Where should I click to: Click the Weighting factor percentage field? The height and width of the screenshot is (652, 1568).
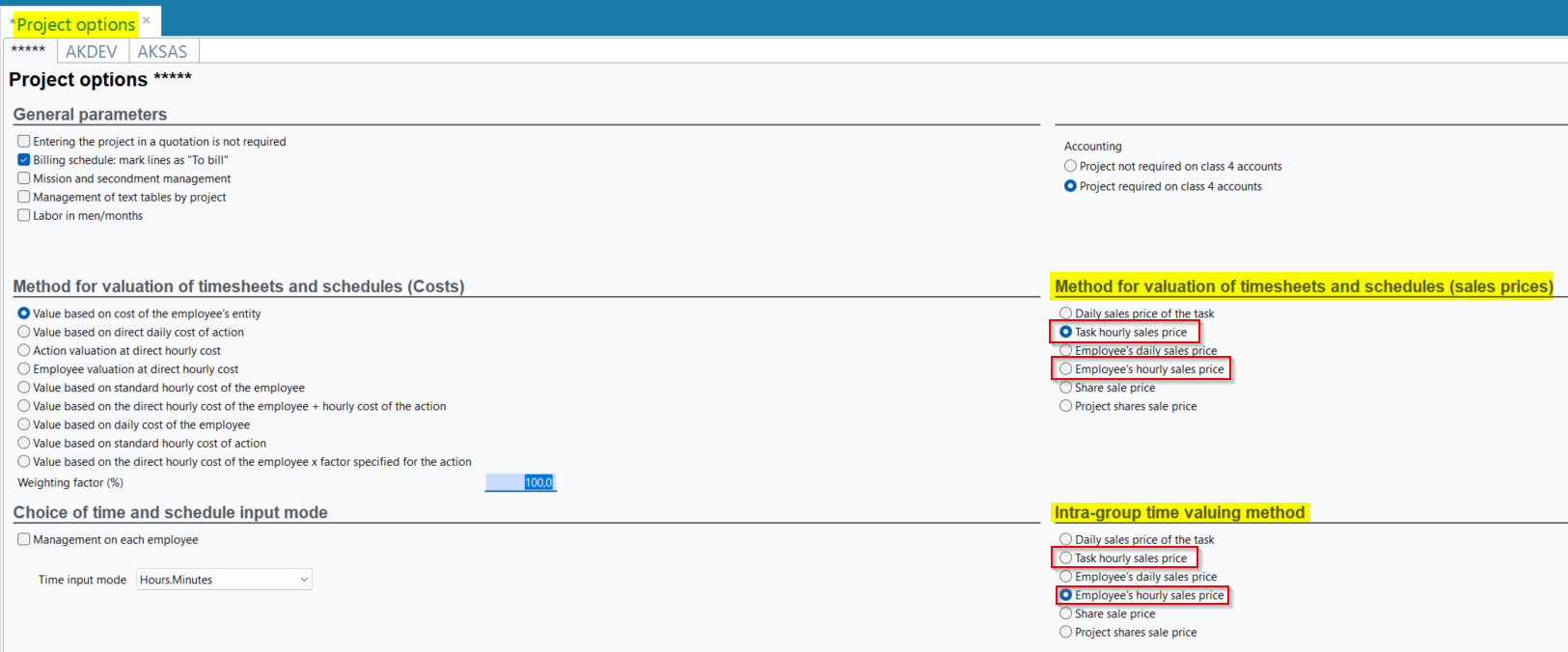pos(520,482)
